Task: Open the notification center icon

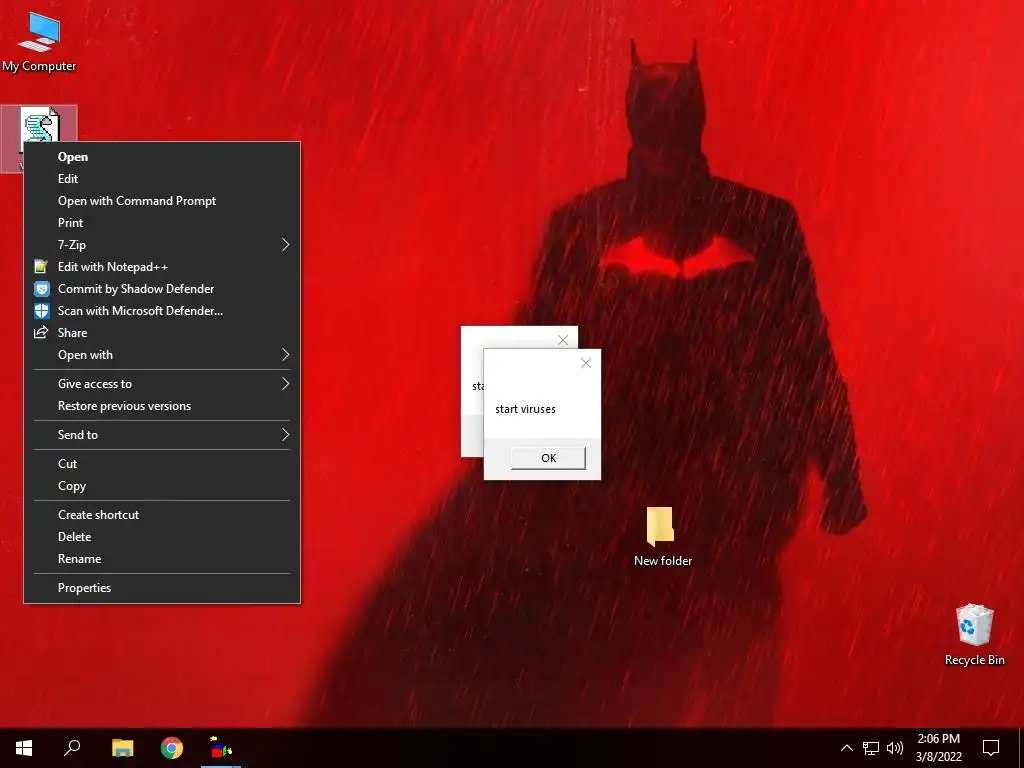Action: (991, 748)
